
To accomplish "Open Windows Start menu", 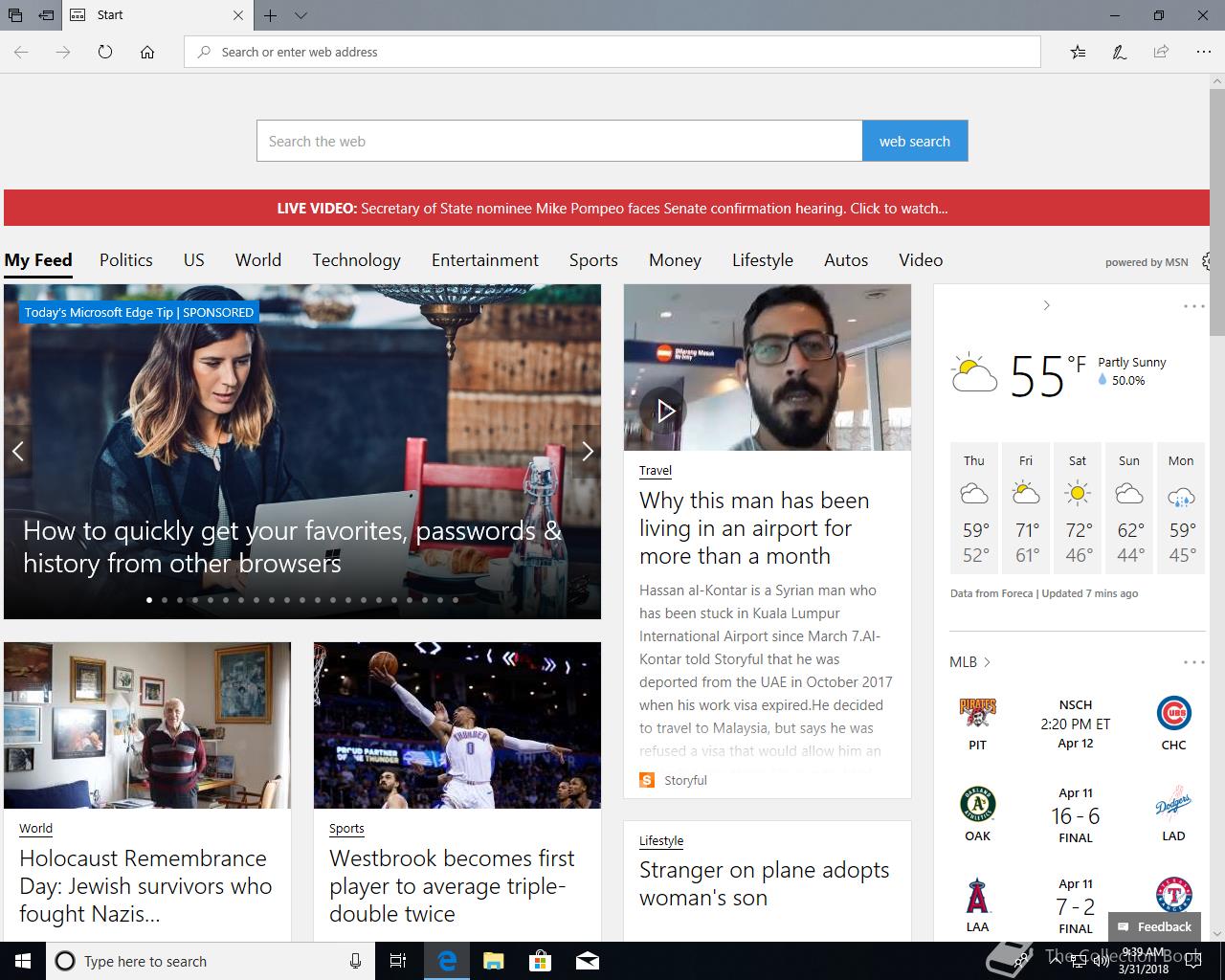I will tap(23, 961).
